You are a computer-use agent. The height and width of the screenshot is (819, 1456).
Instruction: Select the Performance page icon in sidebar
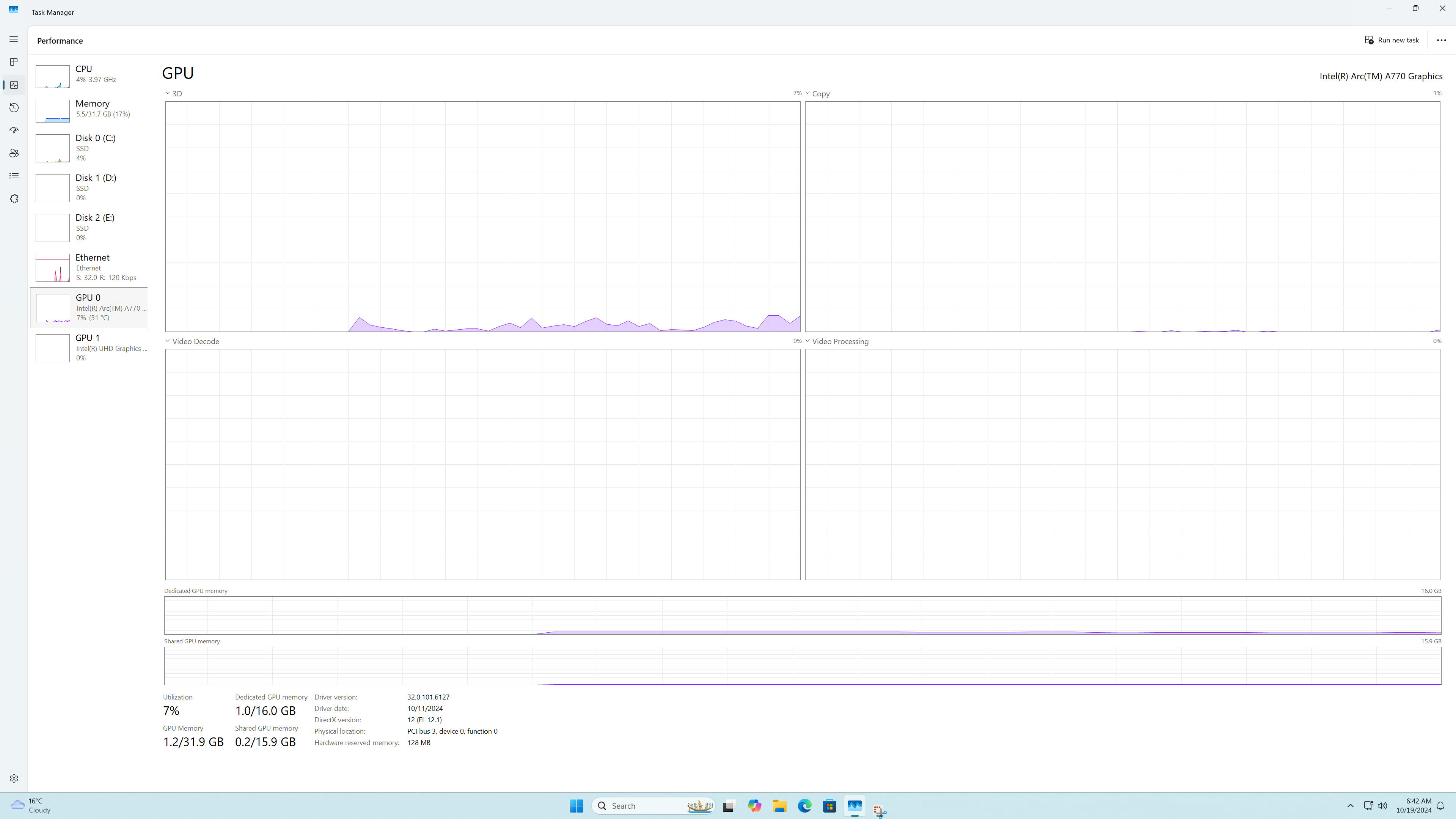(14, 85)
